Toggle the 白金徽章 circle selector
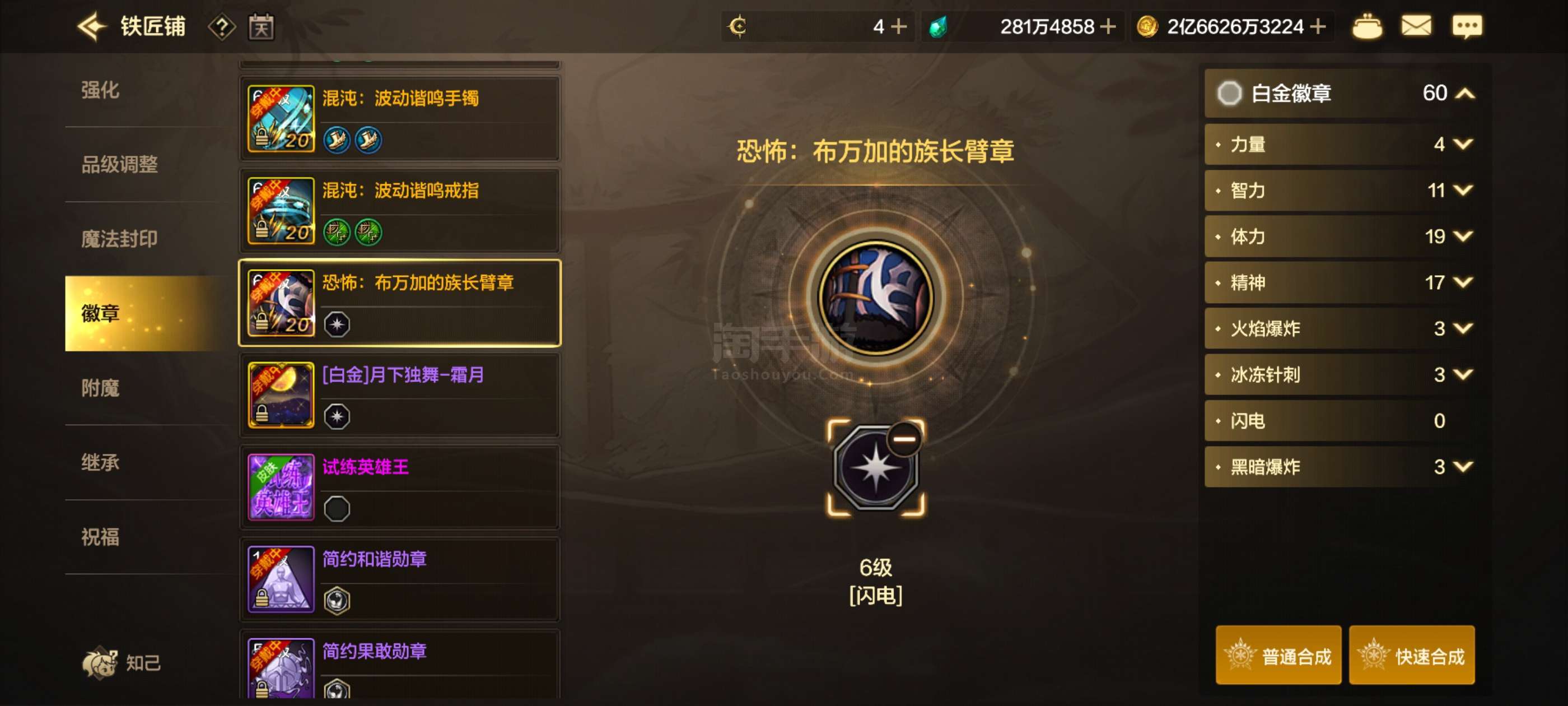Viewport: 1568px width, 706px height. (x=1228, y=93)
